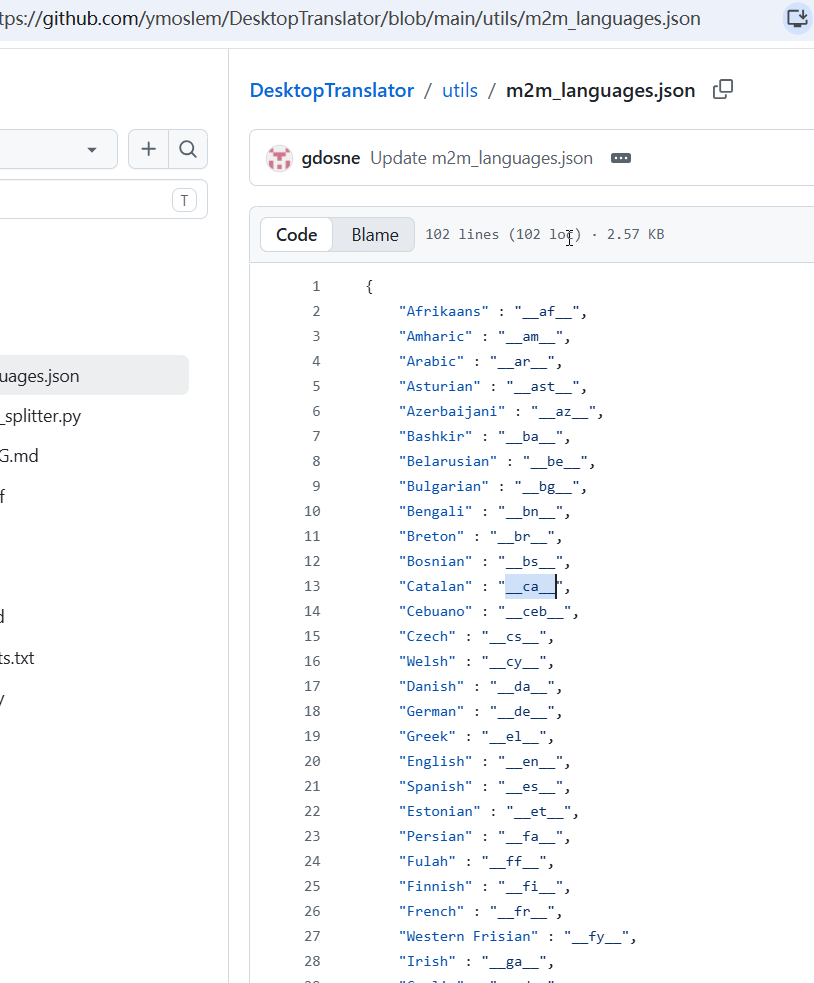Click the "Bulgarian" key text

click(x=443, y=486)
